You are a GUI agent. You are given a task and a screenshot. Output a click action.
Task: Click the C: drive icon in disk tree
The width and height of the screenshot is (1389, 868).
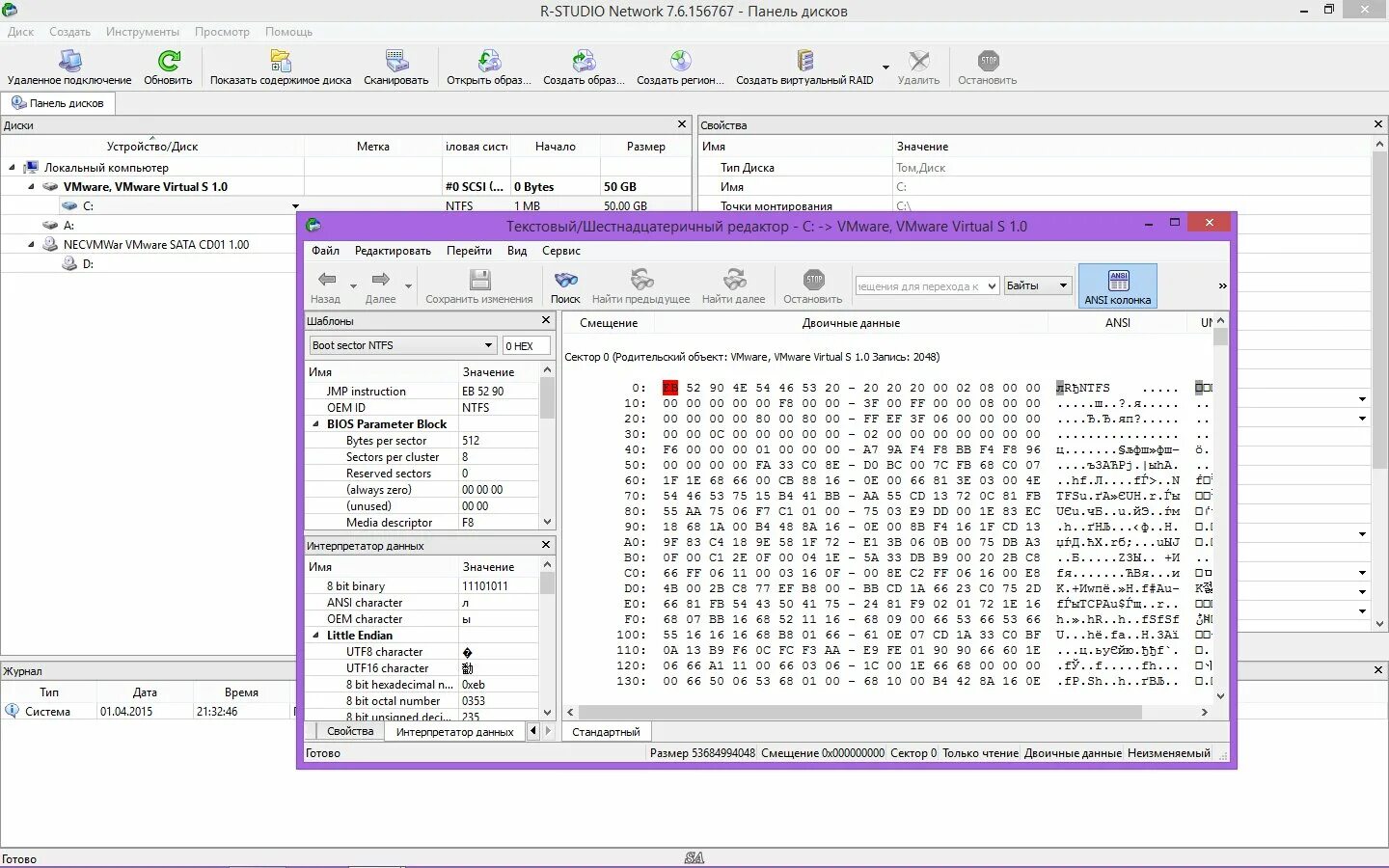69,205
